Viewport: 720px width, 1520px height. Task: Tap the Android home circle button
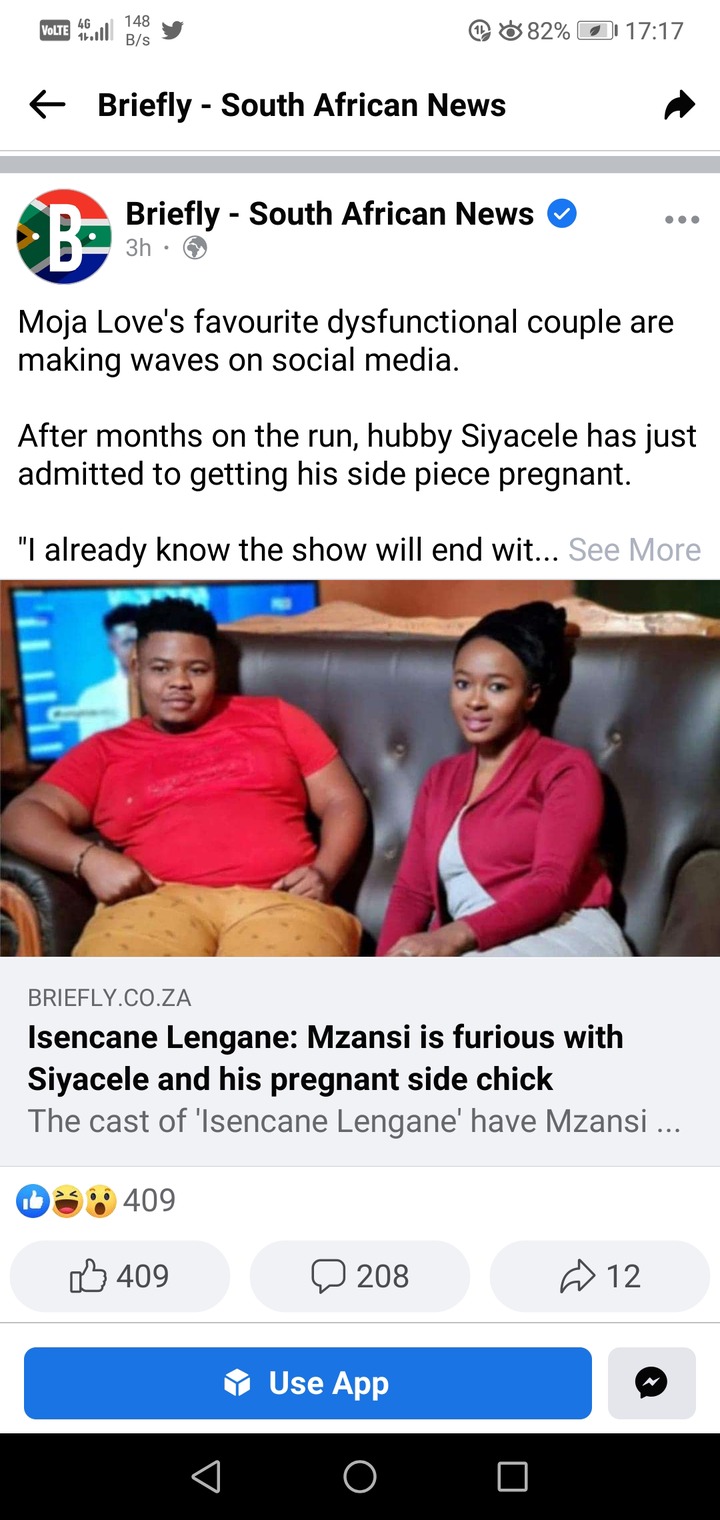coord(360,1476)
